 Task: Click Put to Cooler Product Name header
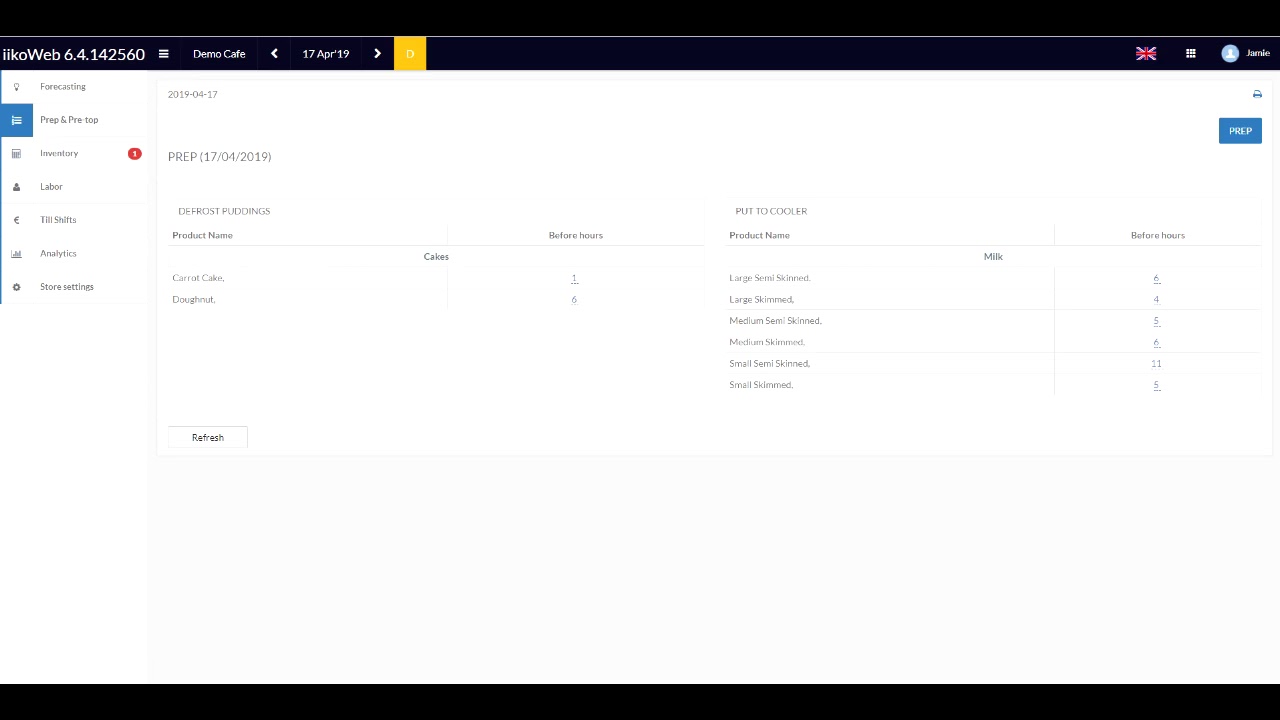point(759,235)
